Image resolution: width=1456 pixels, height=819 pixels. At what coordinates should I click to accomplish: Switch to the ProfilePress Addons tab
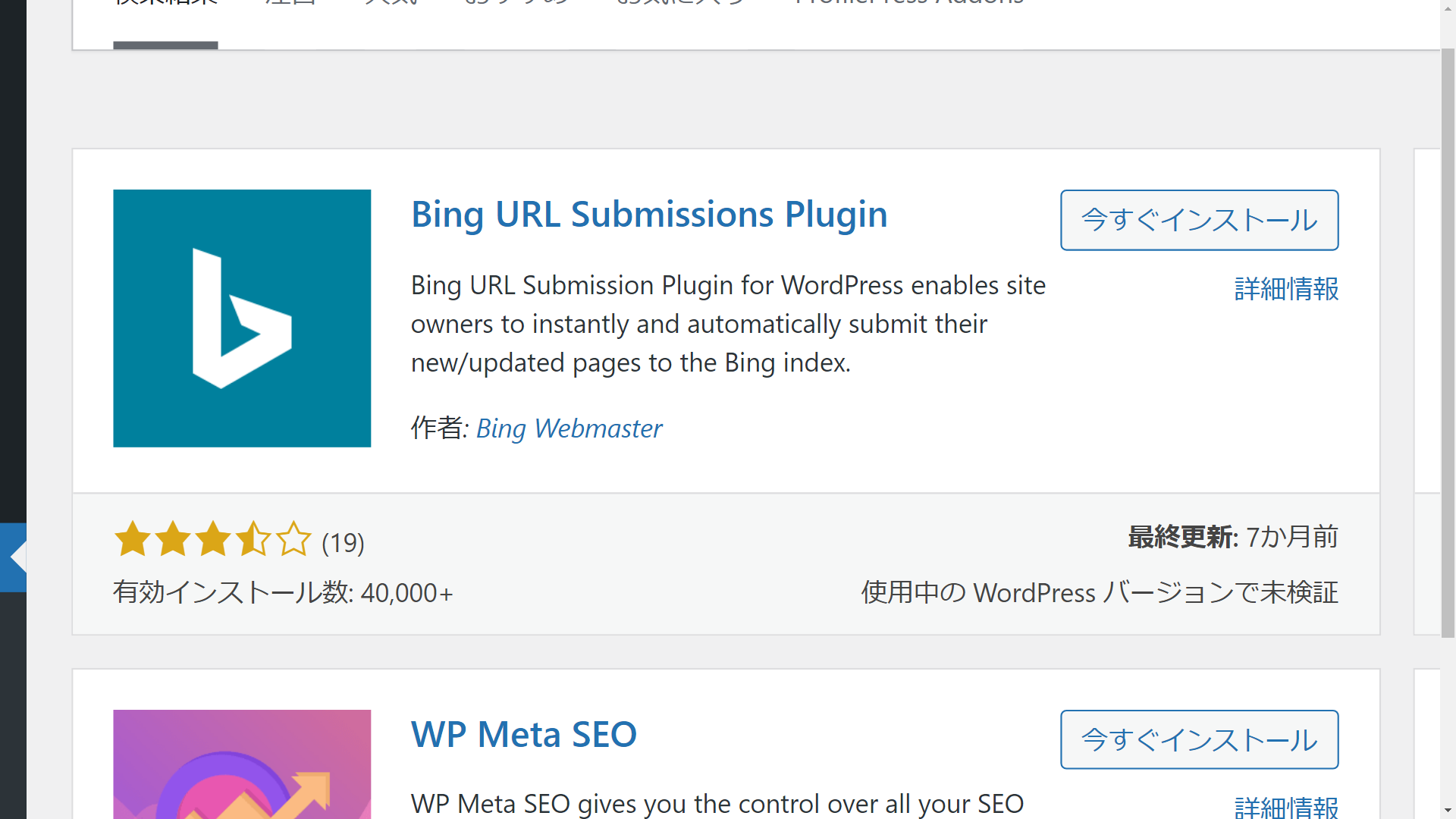click(x=908, y=4)
